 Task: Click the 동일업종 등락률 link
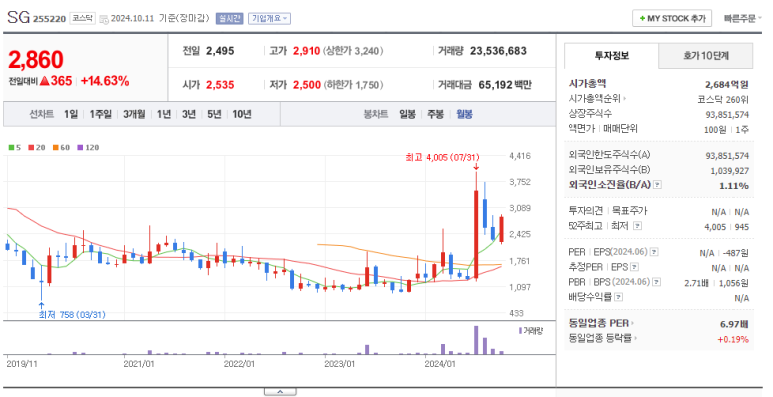point(602,338)
